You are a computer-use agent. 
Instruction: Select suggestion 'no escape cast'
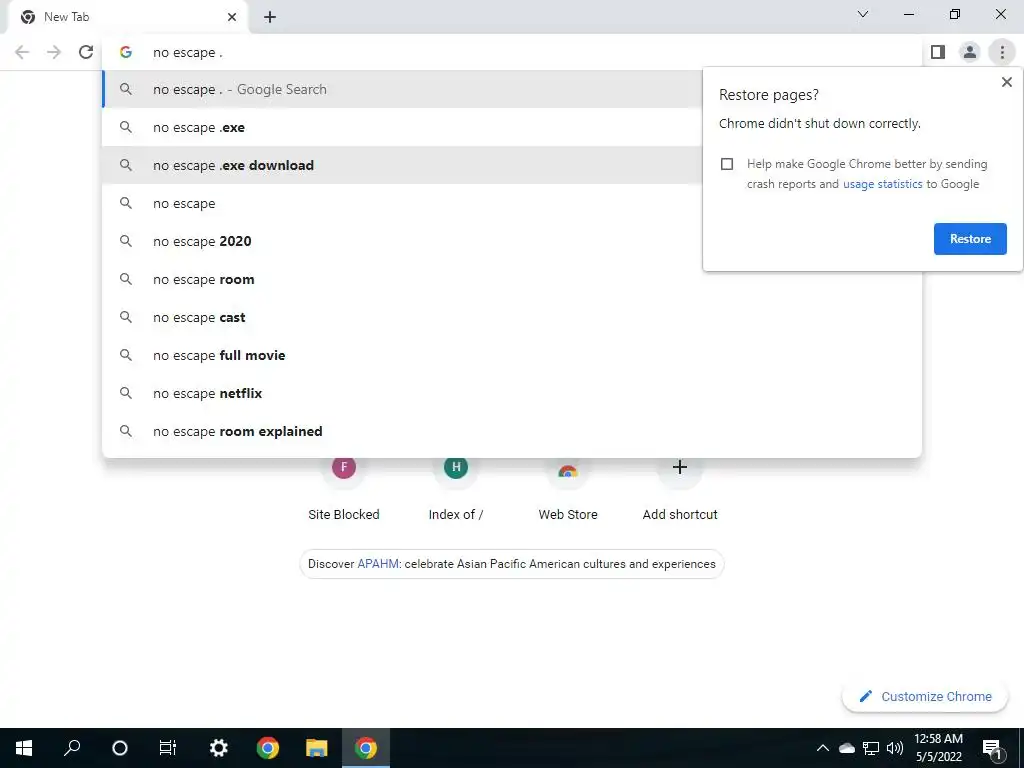pyautogui.click(x=512, y=317)
